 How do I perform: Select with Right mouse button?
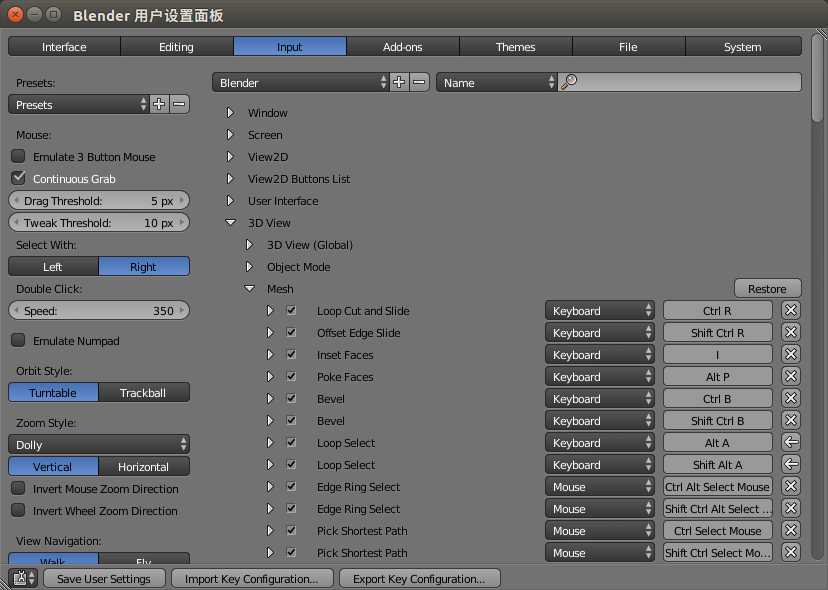(144, 267)
